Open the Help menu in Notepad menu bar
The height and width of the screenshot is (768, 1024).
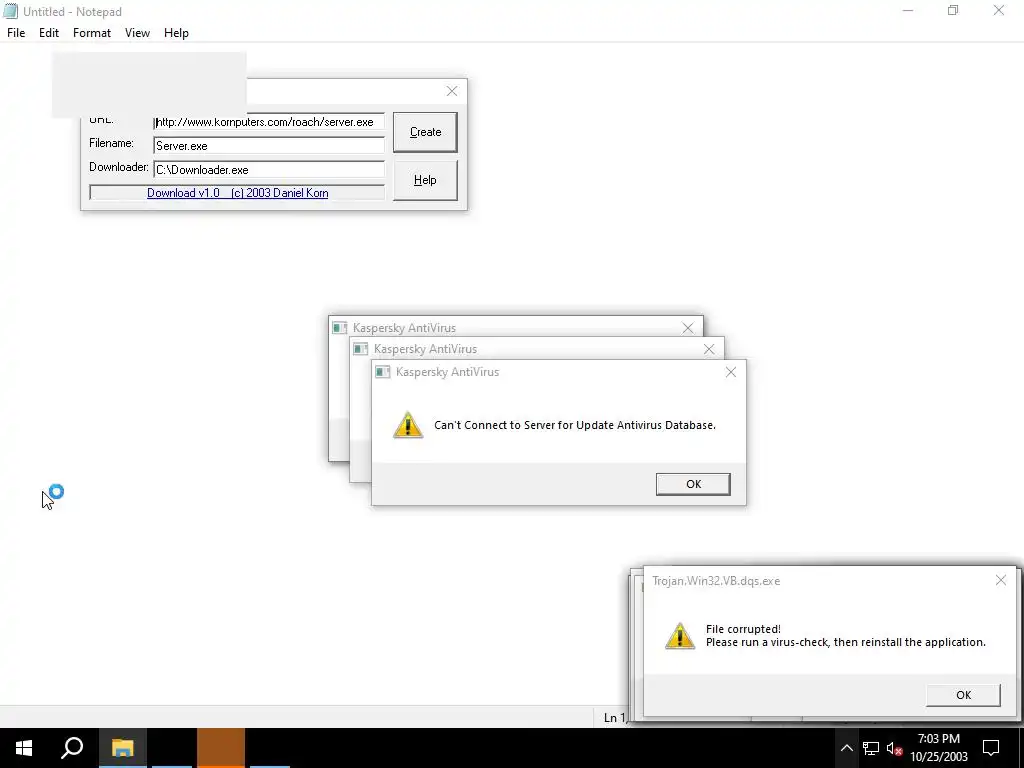(176, 33)
